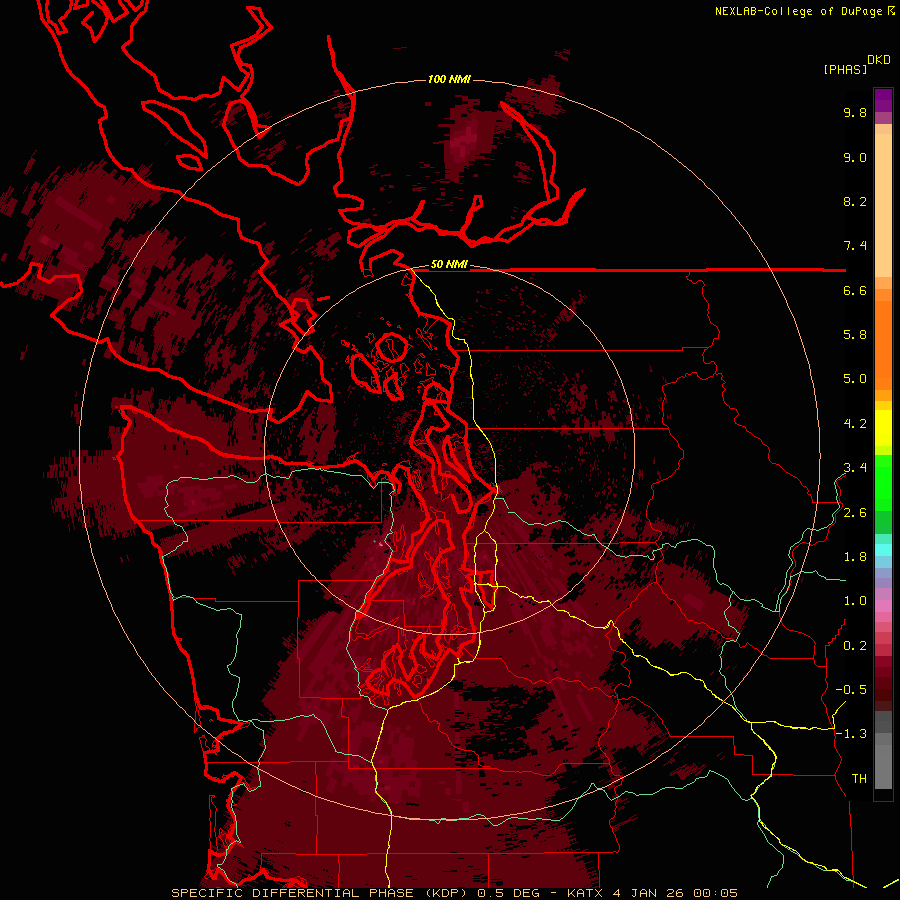900x900 pixels.
Task: Select the [PHAS] legend unit label
Action: [845, 69]
